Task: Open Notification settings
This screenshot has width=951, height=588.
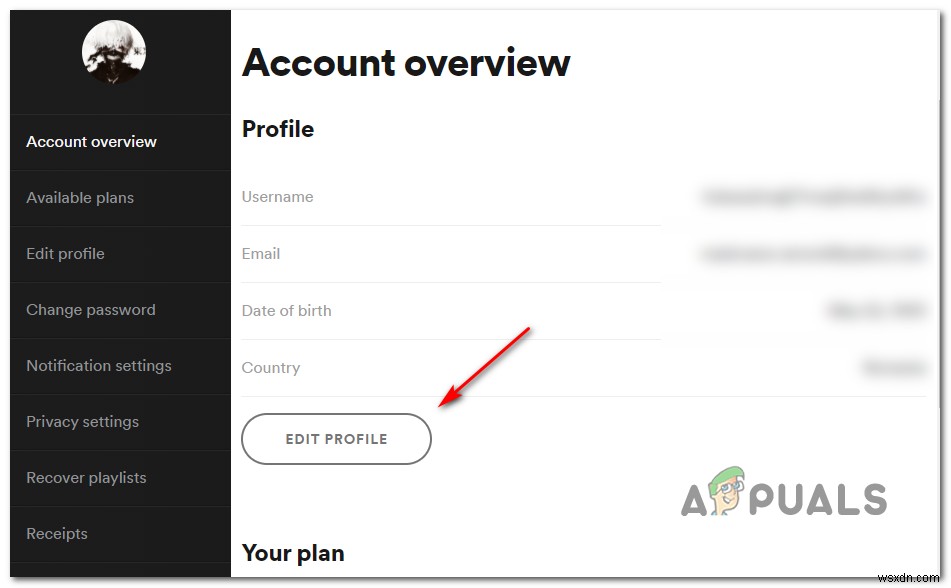Action: point(98,366)
